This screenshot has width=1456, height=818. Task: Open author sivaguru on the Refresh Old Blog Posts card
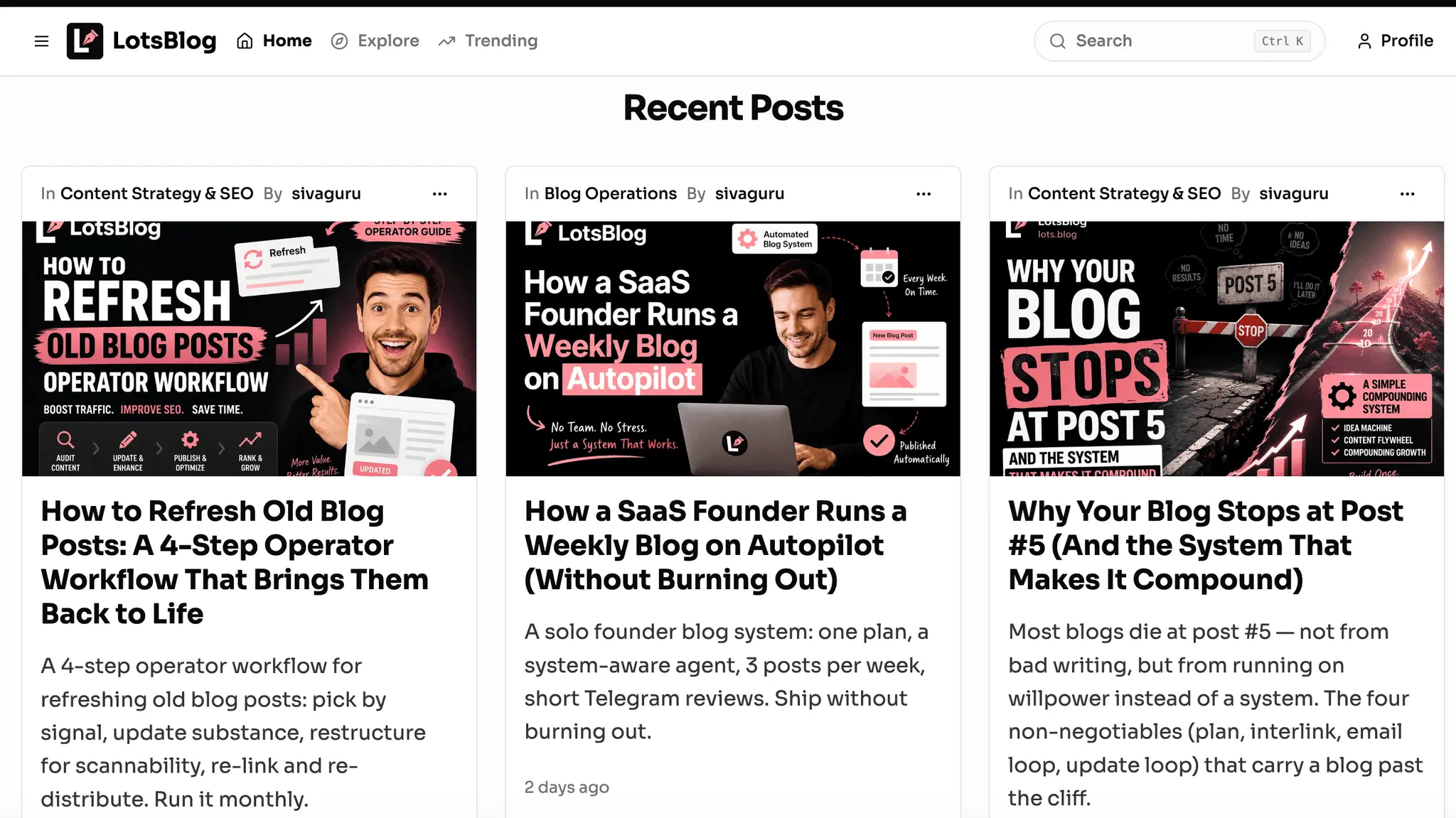[x=326, y=193]
